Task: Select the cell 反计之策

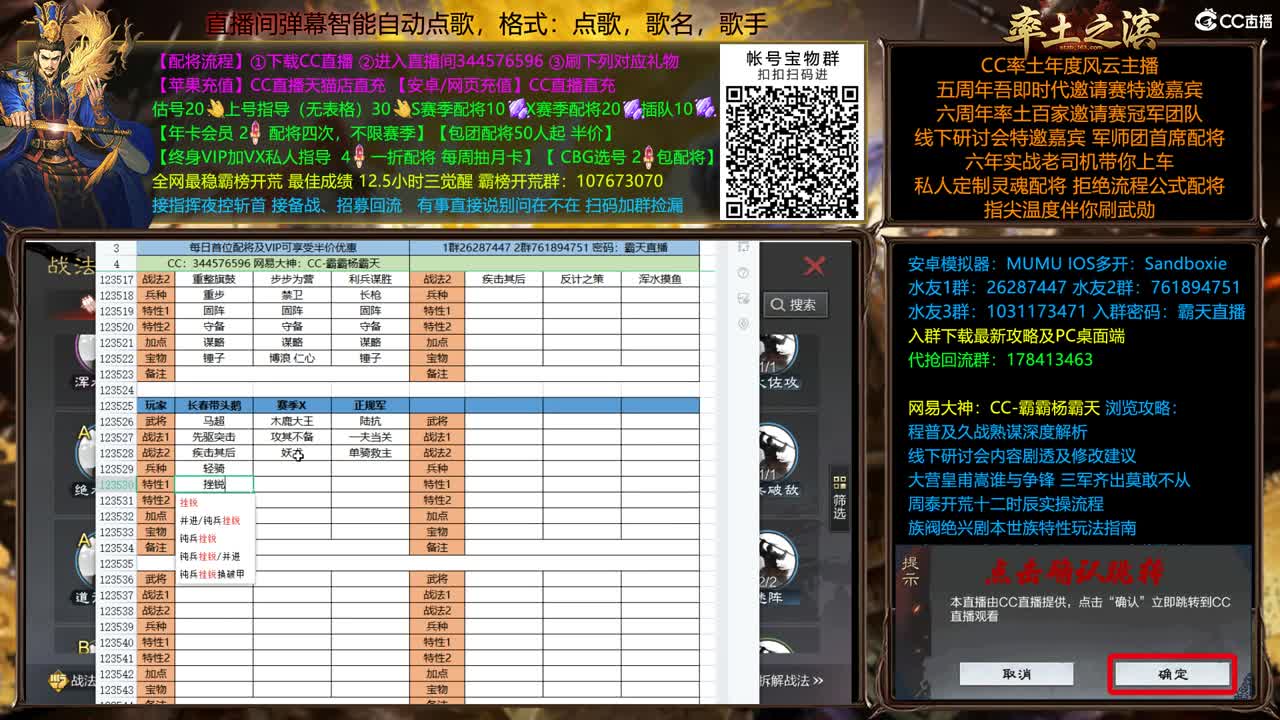Action: 582,279
